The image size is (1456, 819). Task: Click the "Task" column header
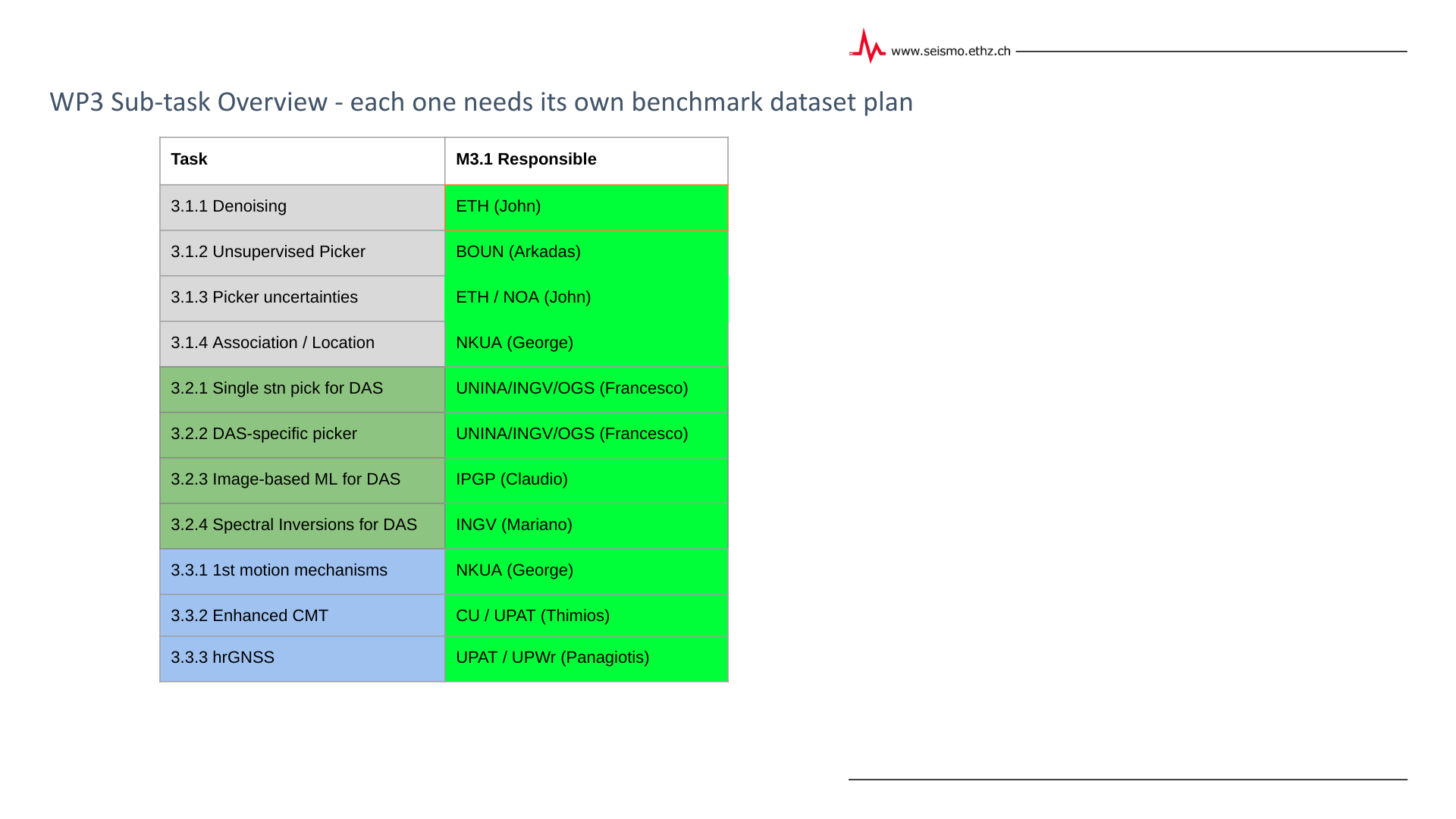(303, 161)
